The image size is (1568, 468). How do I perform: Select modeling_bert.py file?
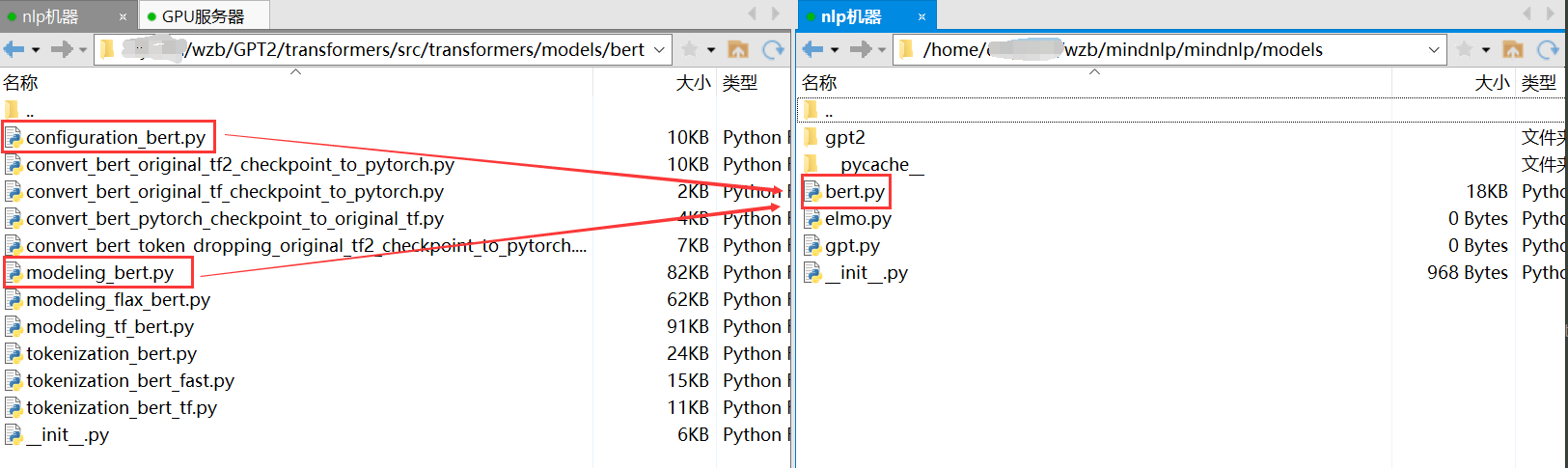click(99, 273)
